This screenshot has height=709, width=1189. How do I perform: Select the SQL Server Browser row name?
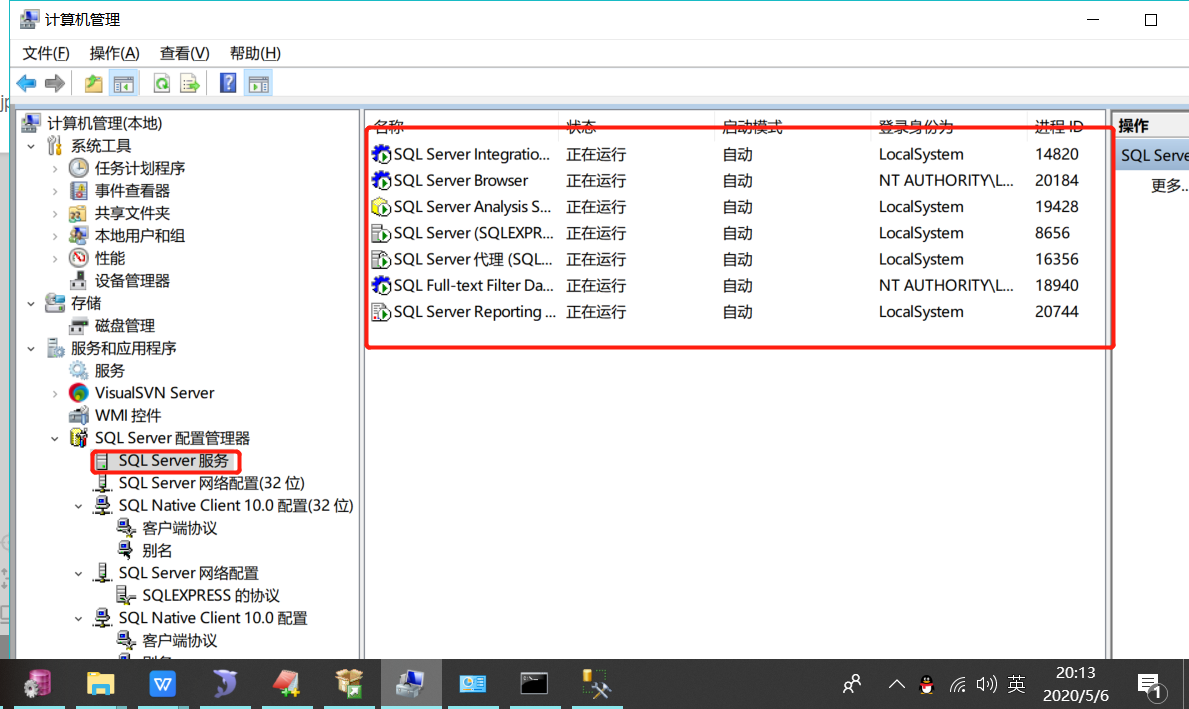tap(460, 180)
